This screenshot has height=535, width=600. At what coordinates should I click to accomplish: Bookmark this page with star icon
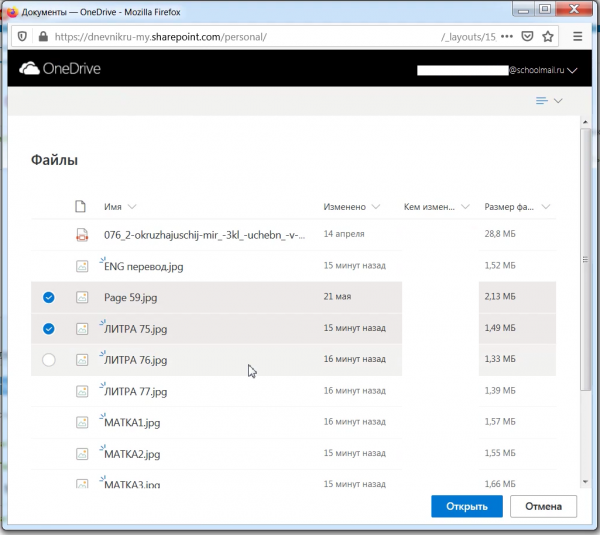(x=548, y=36)
